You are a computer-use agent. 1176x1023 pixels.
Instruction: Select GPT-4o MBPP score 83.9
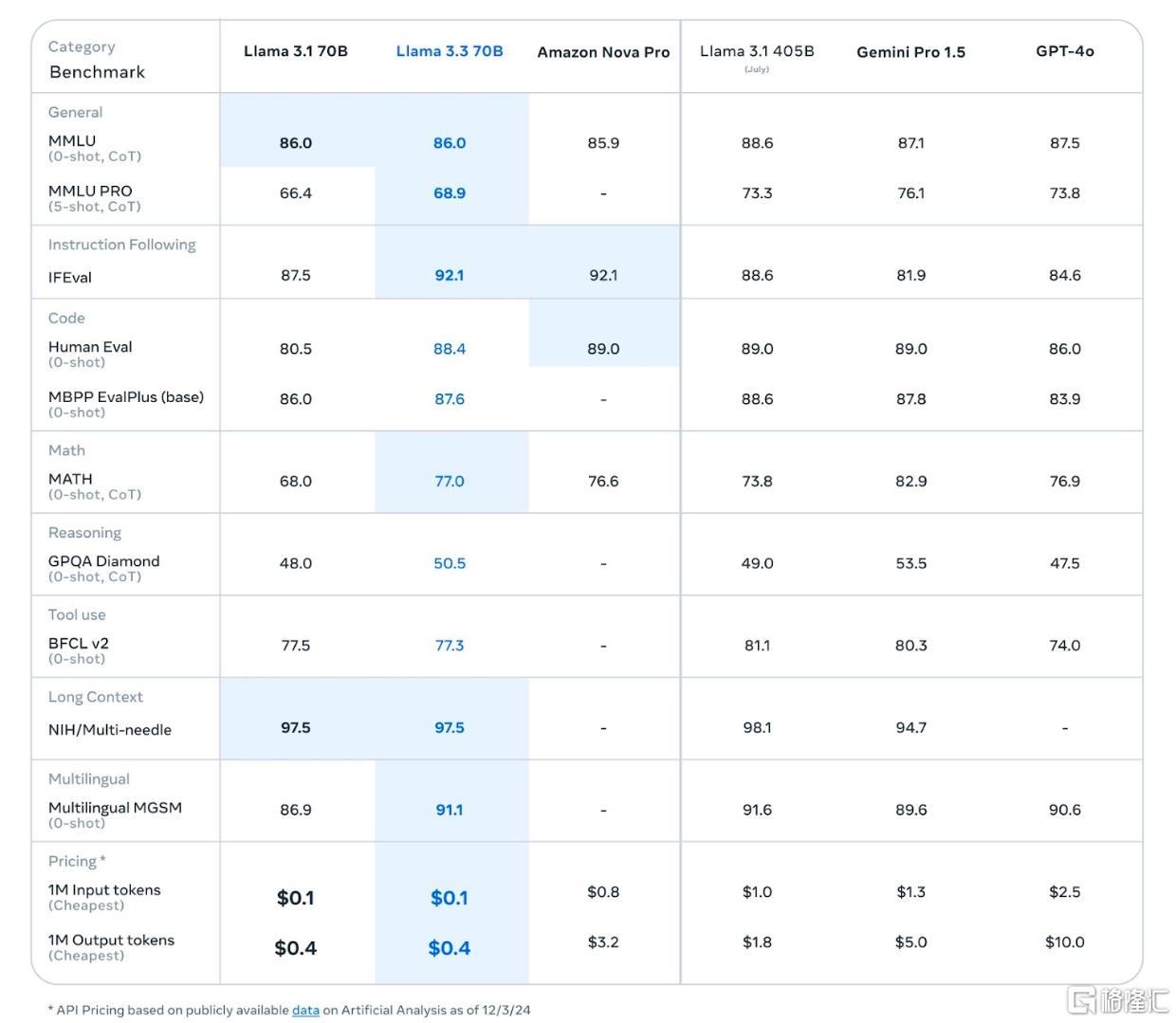1065,399
